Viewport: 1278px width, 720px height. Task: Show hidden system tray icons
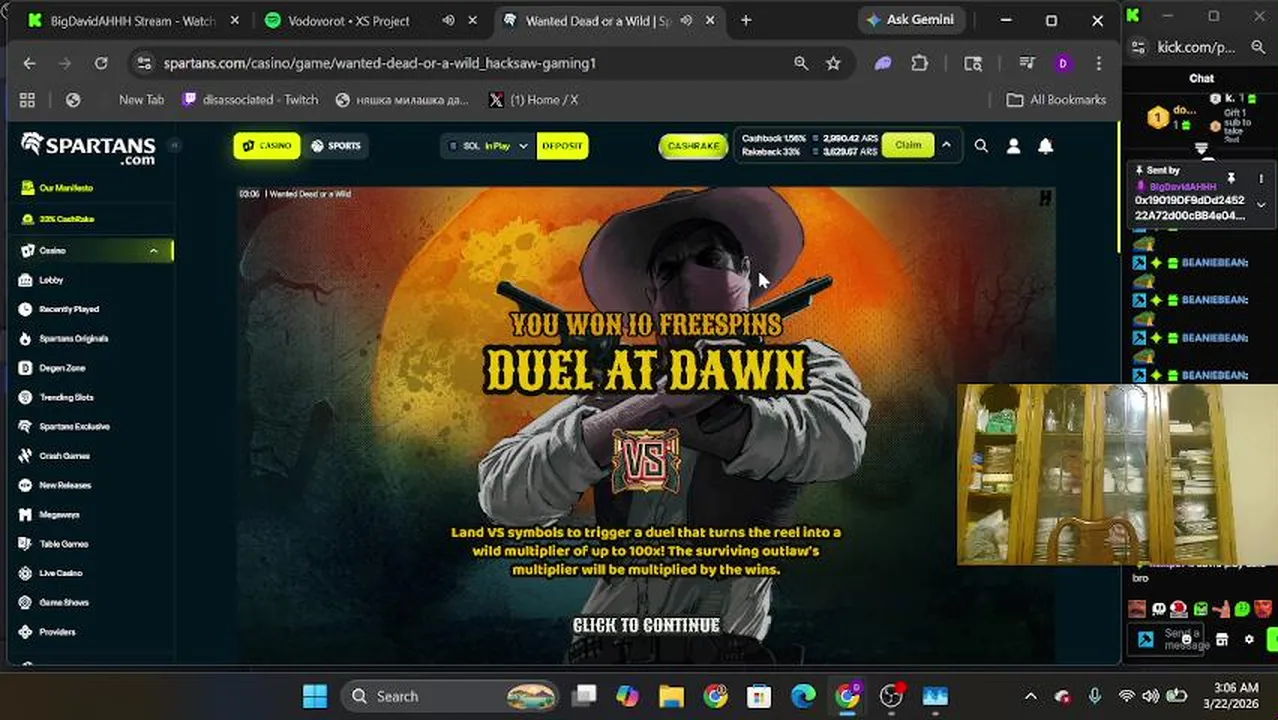(x=1031, y=696)
